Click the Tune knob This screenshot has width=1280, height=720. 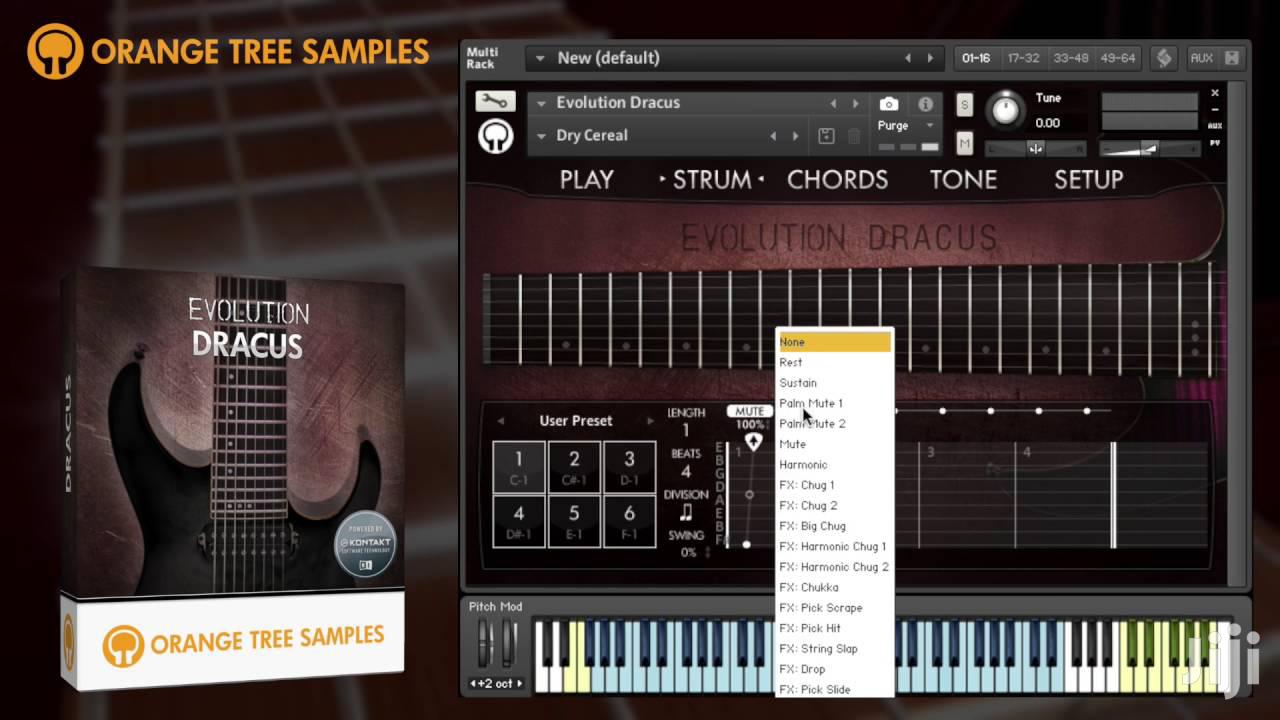[1006, 108]
